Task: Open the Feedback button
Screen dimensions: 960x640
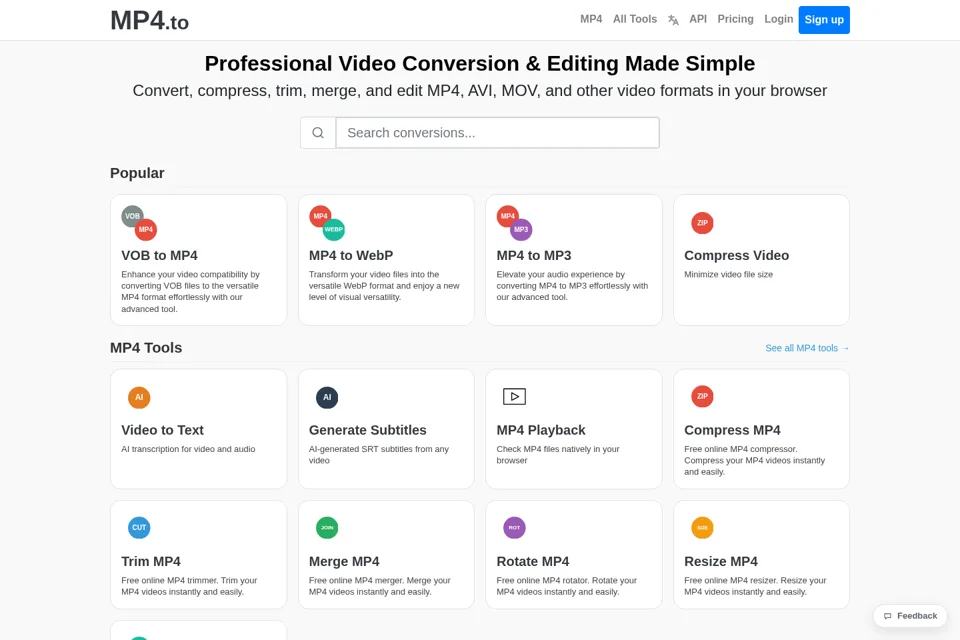Action: click(910, 616)
